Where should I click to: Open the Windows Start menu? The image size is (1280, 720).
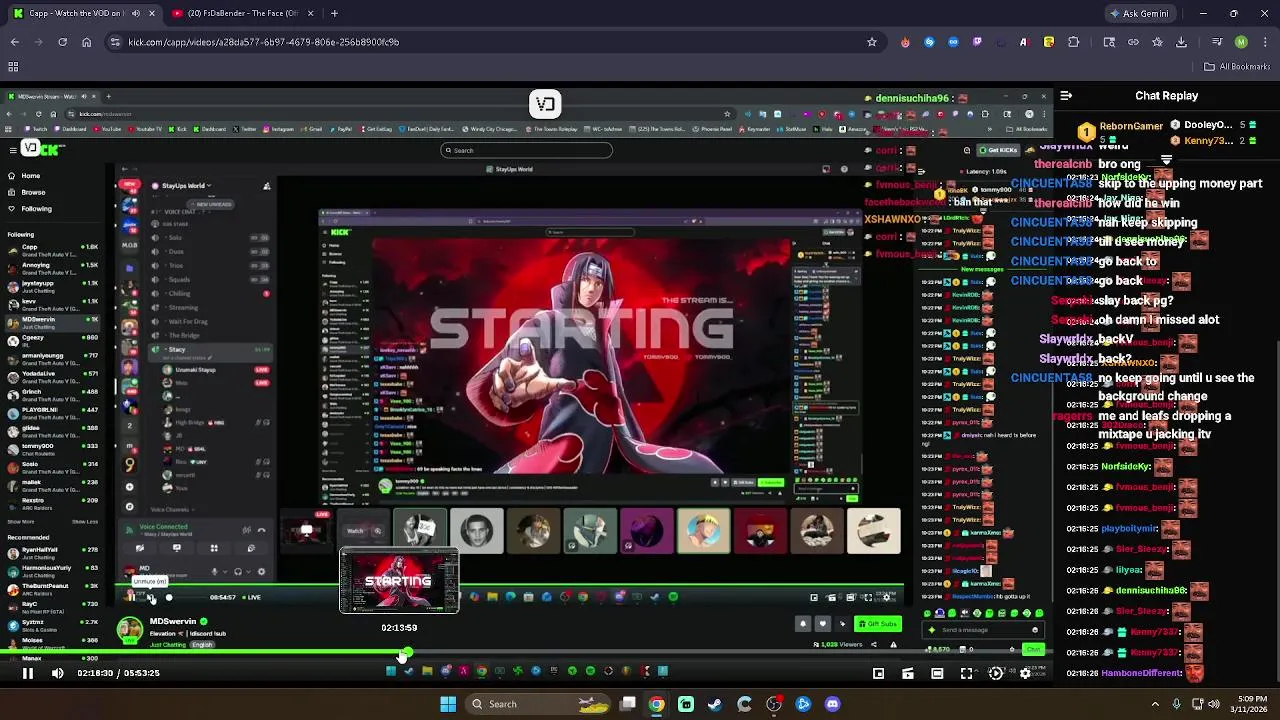pos(448,704)
